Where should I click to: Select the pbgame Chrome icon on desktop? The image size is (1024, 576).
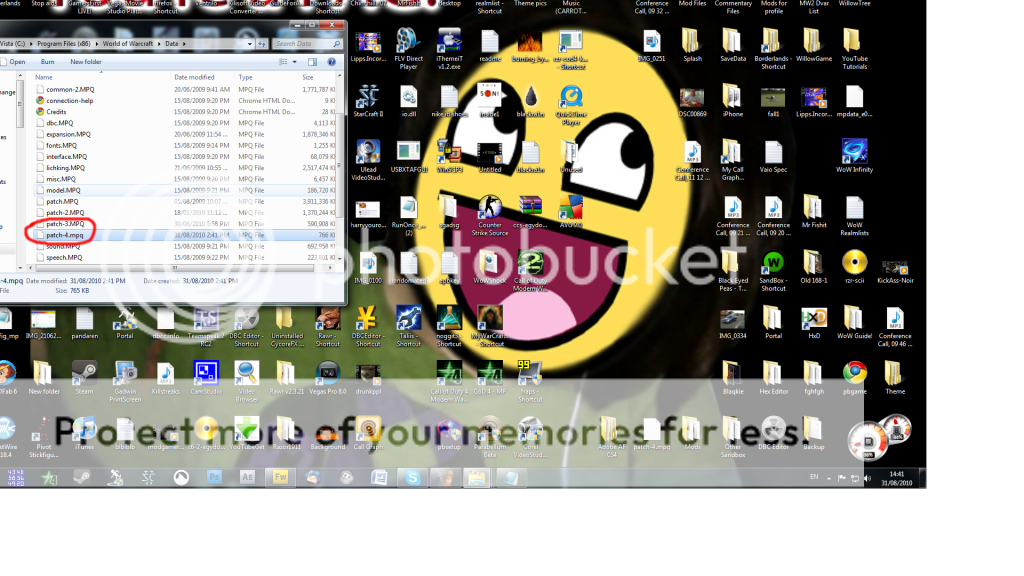(x=854, y=378)
